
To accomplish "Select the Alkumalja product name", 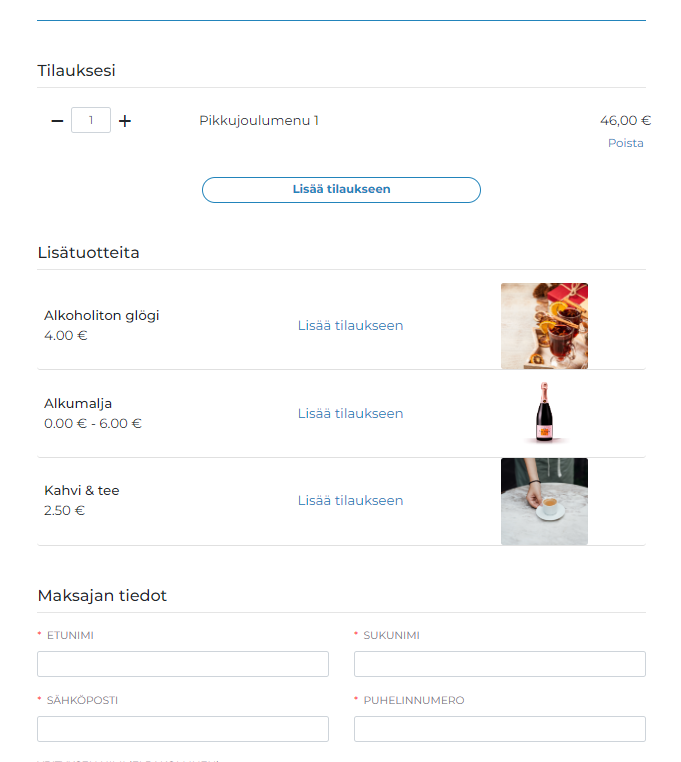I will pyautogui.click(x=78, y=403).
